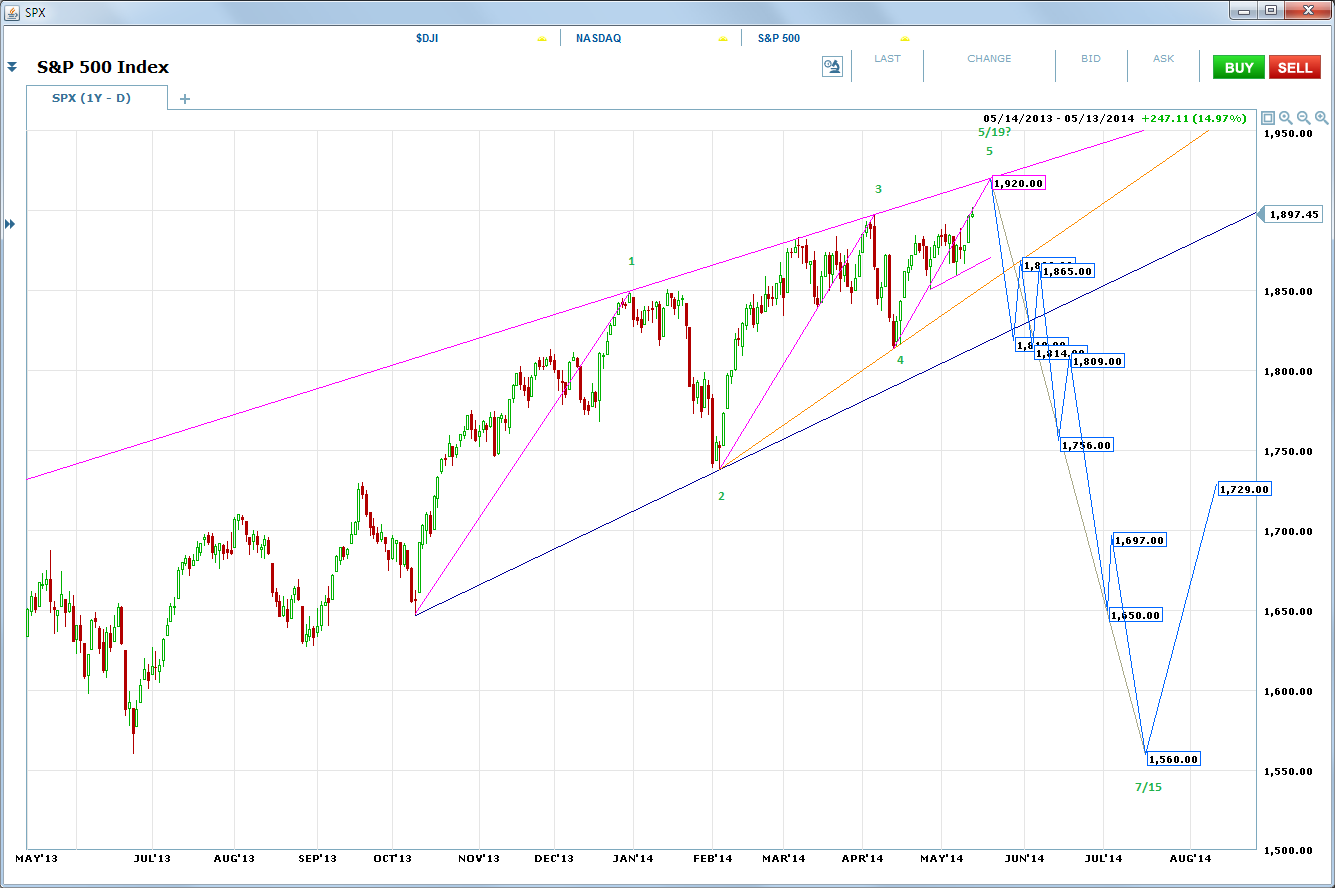Open the $DJI index link

[x=427, y=38]
